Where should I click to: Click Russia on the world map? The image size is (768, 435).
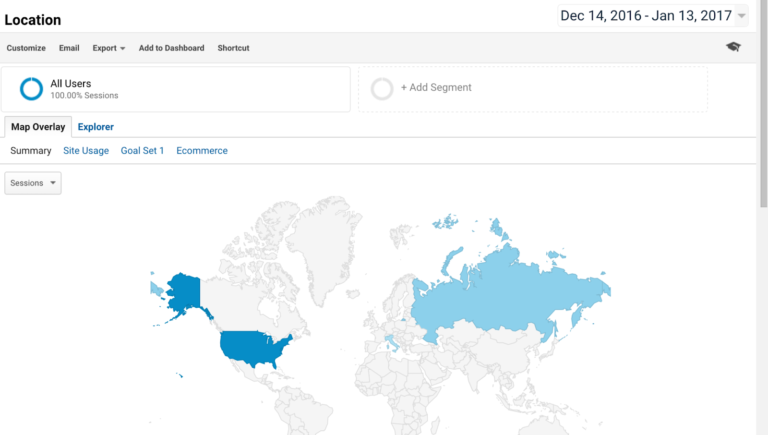(x=510, y=295)
